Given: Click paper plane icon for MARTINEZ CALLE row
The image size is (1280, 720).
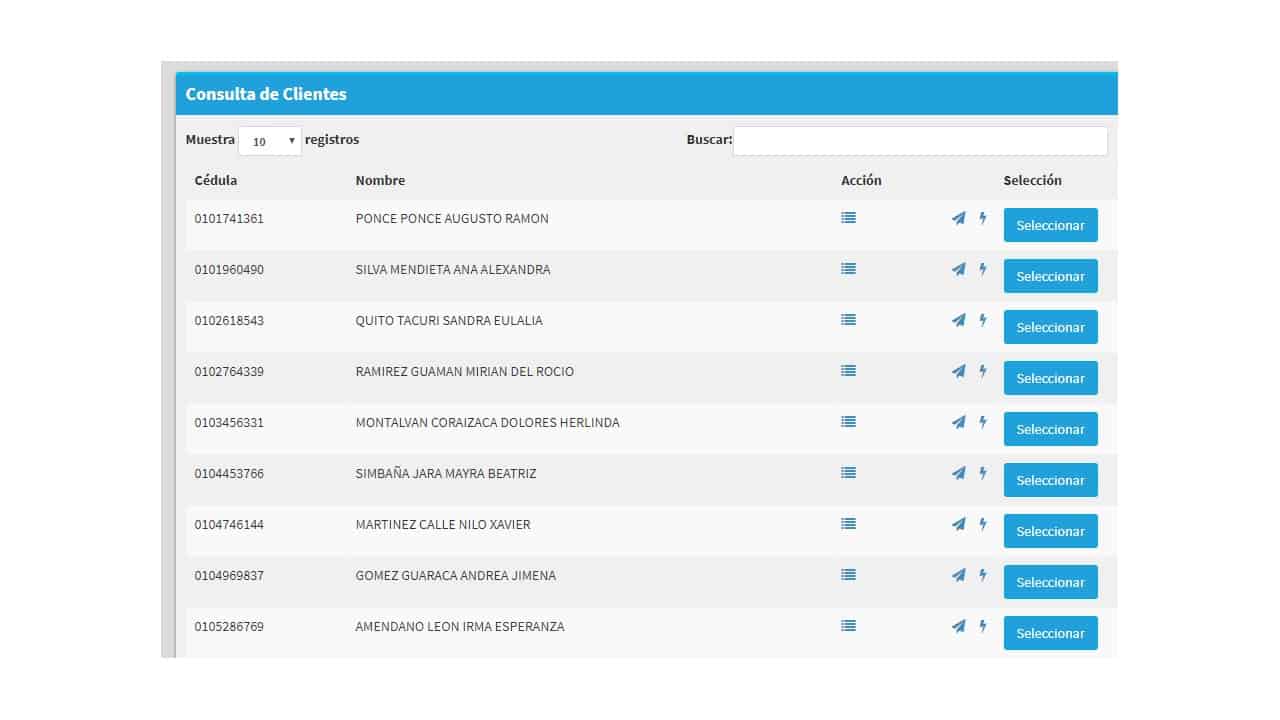Looking at the screenshot, I should pyautogui.click(x=958, y=524).
